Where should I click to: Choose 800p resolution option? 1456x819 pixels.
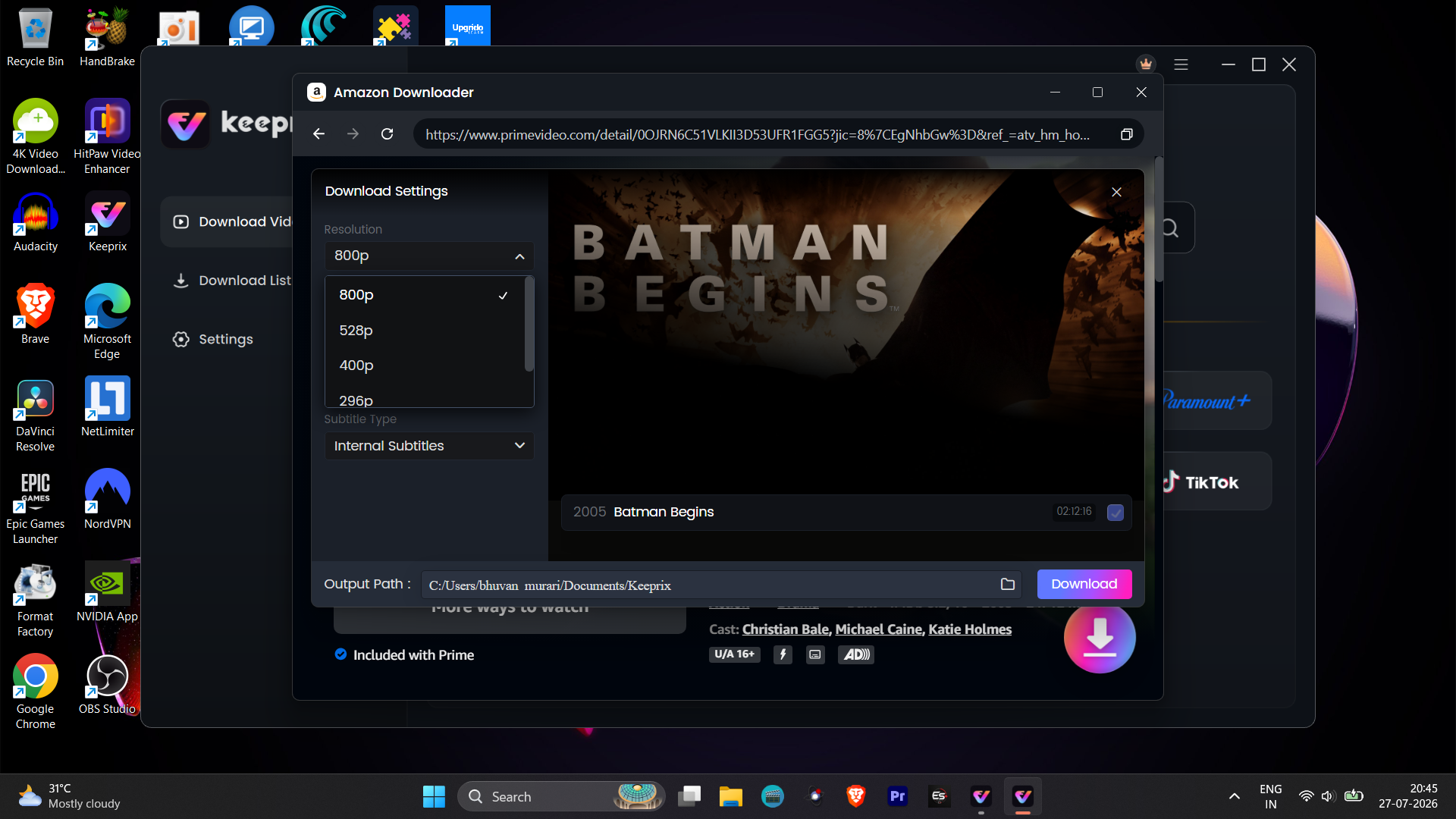425,295
